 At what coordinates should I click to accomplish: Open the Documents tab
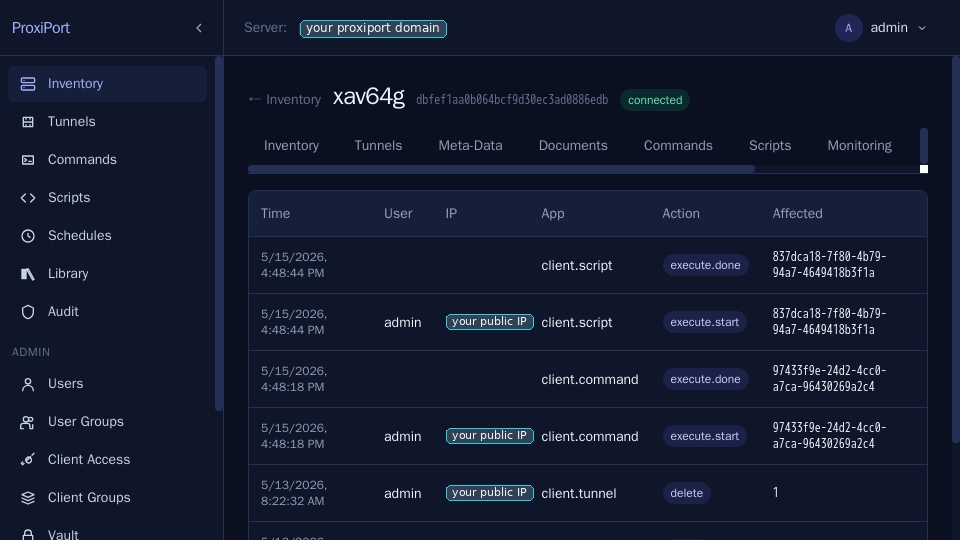pyautogui.click(x=573, y=146)
